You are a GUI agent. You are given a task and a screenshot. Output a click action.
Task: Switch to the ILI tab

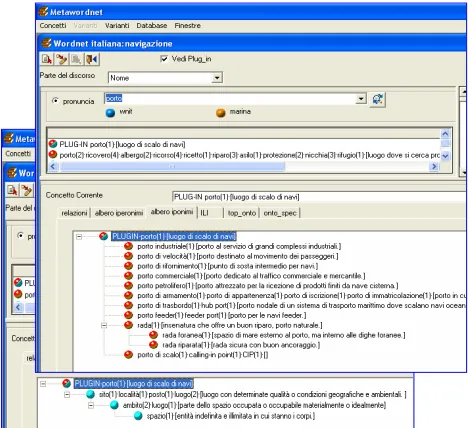(210, 213)
